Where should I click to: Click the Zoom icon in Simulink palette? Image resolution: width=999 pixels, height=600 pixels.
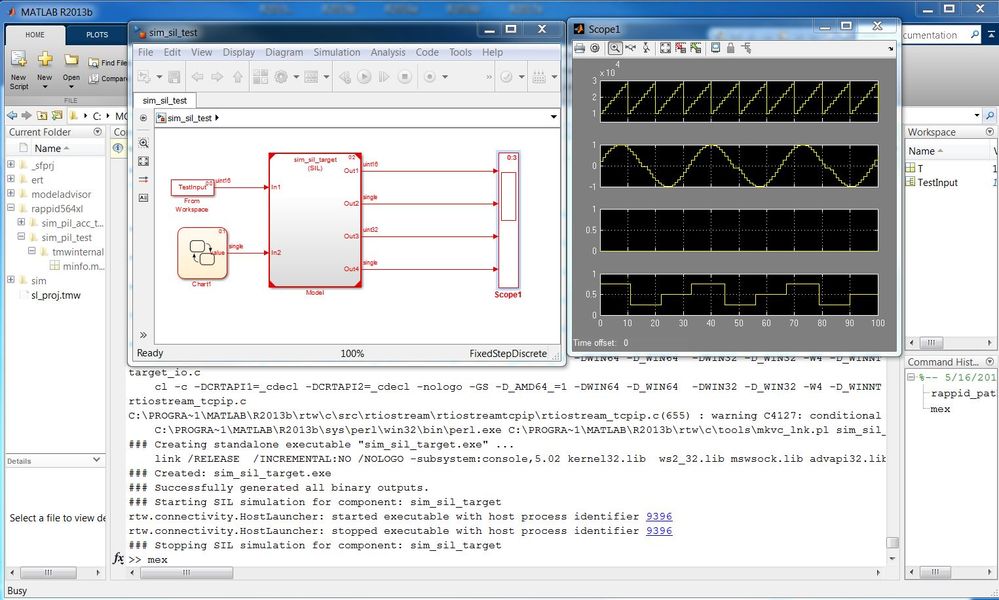coord(143,143)
